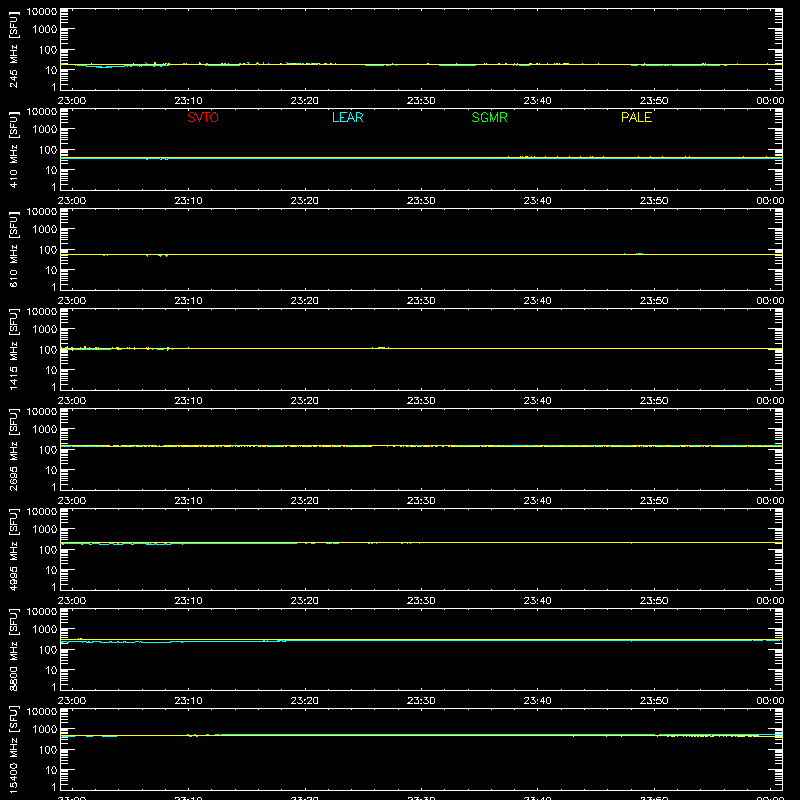Click 23:00 label below the 8800 MHz plot
Screen dimensions: 800x800
pyautogui.click(x=72, y=701)
